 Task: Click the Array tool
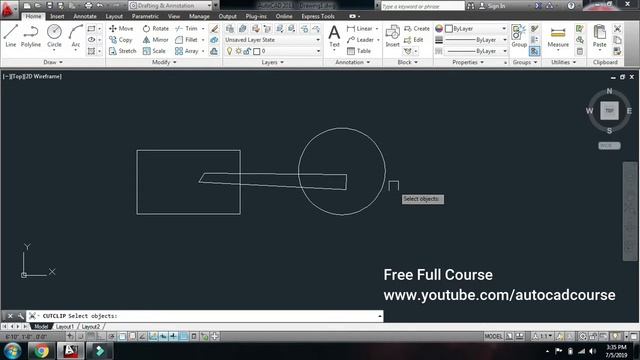[x=187, y=51]
